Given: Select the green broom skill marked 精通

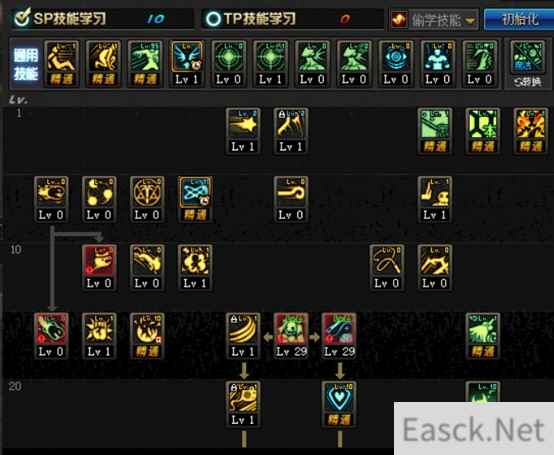Looking at the screenshot, I should click(483, 336).
